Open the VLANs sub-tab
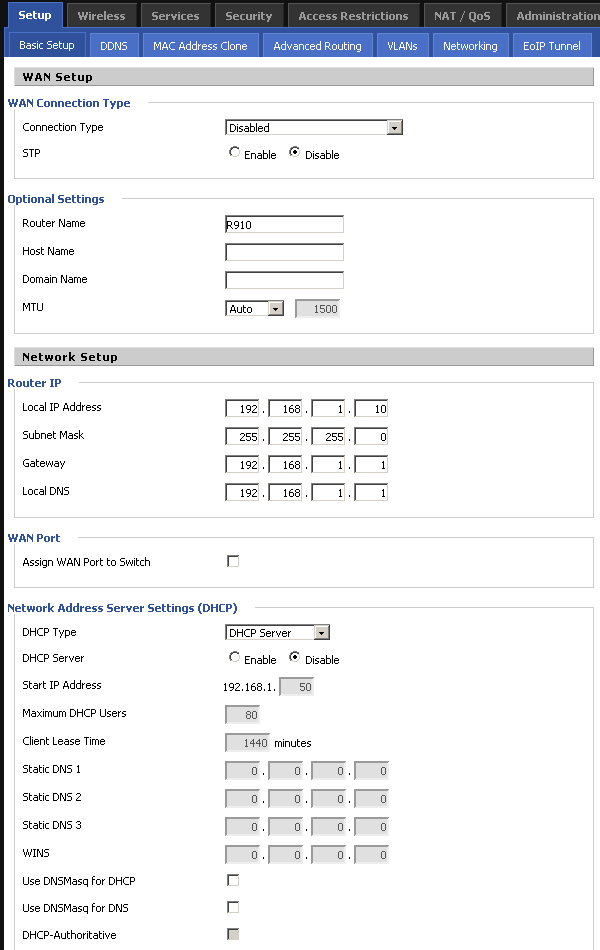Viewport: 600px width, 950px height. 402,45
